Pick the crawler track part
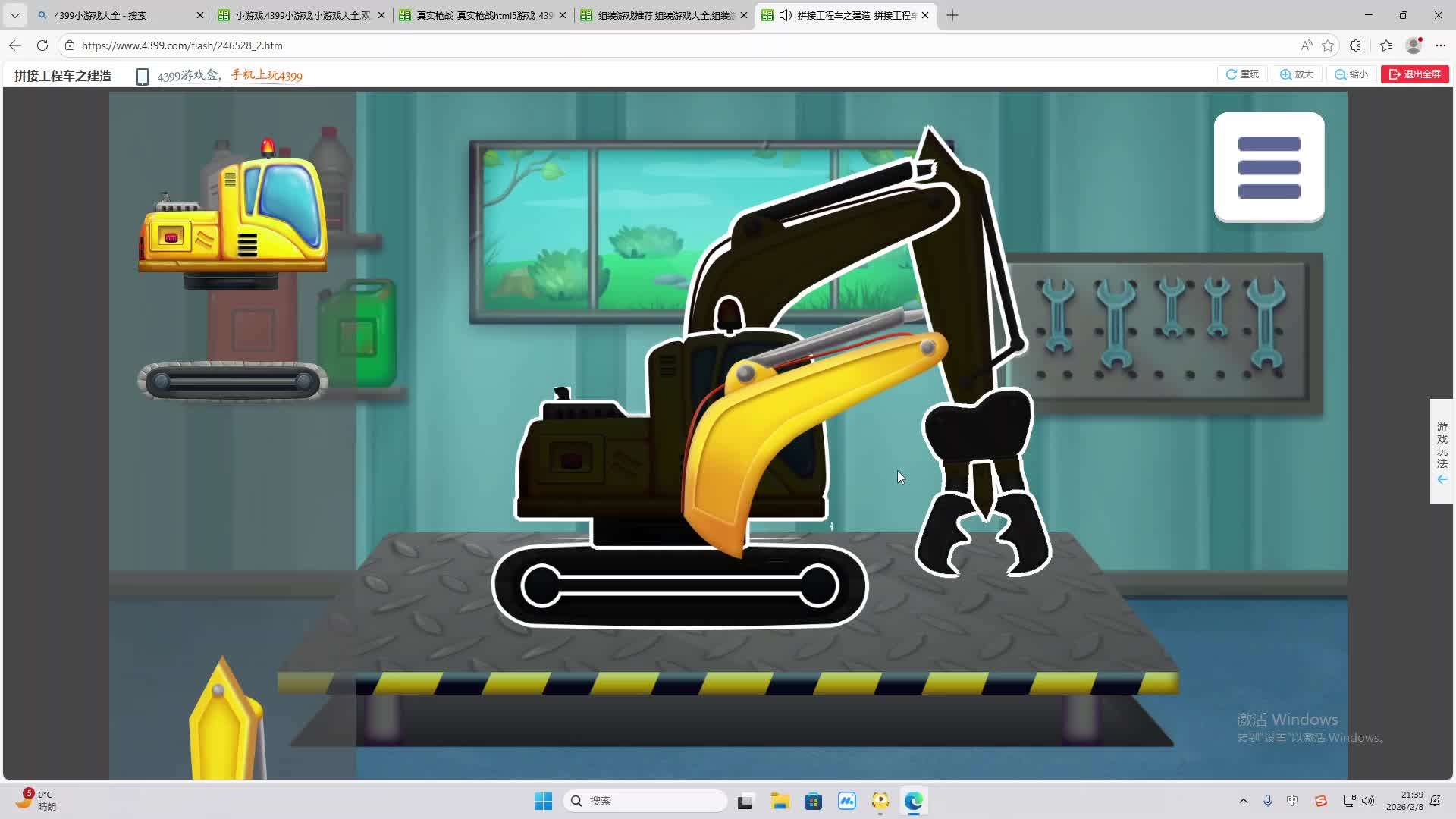 click(232, 381)
